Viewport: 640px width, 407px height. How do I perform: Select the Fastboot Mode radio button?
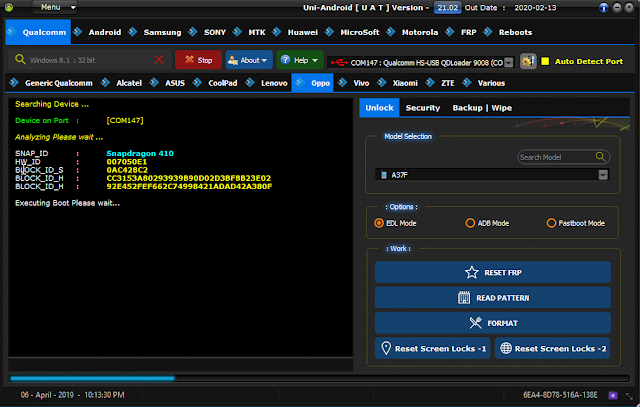tap(551, 223)
